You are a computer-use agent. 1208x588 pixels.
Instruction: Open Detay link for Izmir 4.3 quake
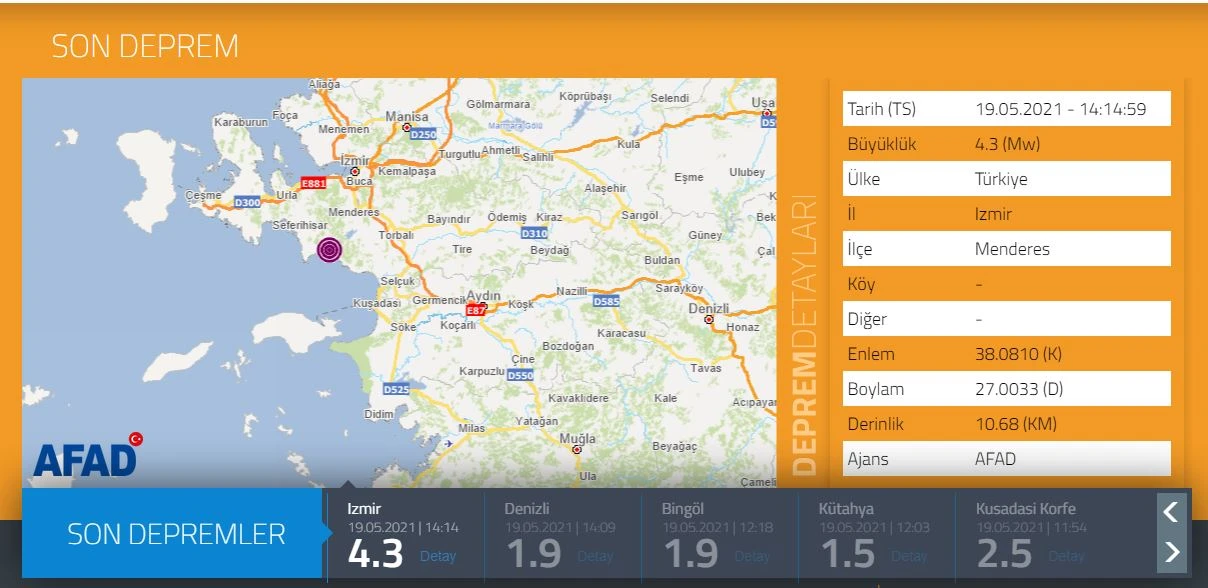[438, 556]
